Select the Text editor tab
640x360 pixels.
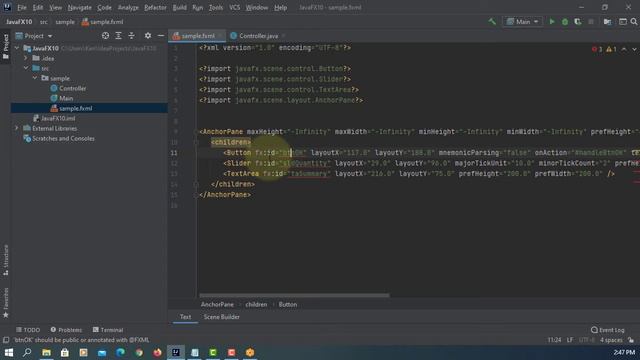click(x=185, y=317)
